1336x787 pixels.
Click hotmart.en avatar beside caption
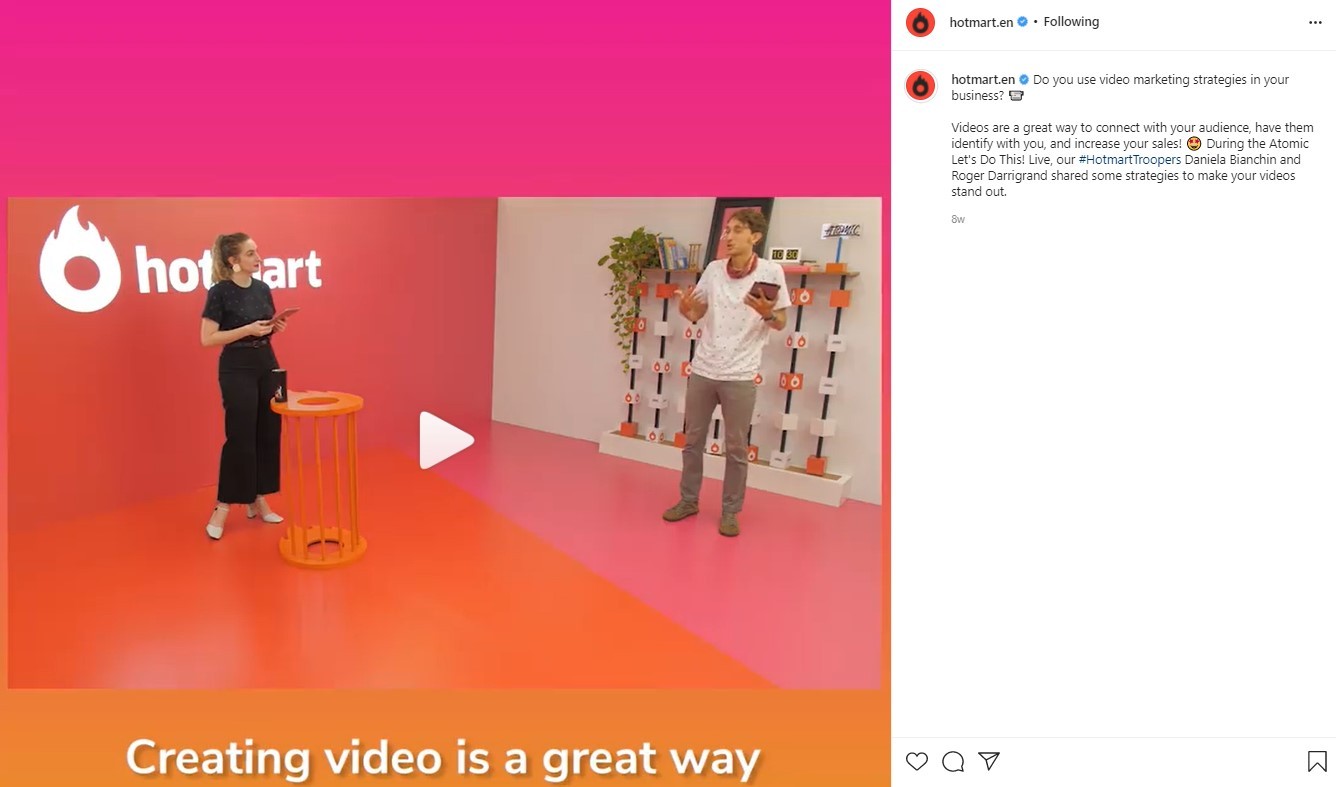click(920, 86)
